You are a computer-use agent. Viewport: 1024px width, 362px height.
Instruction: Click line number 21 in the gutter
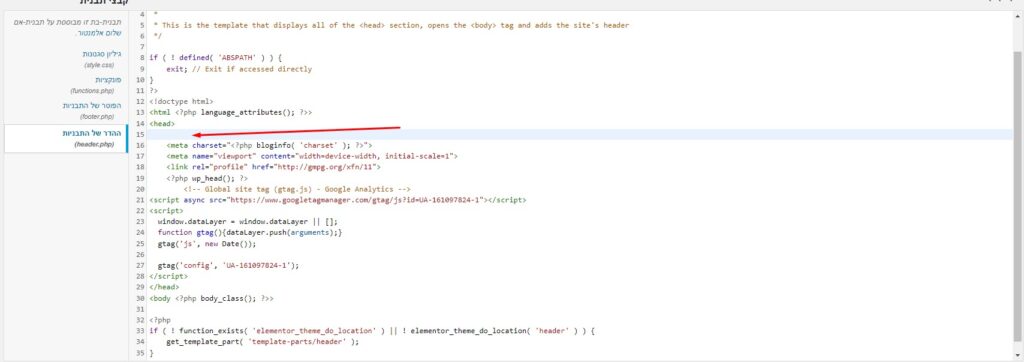click(140, 200)
